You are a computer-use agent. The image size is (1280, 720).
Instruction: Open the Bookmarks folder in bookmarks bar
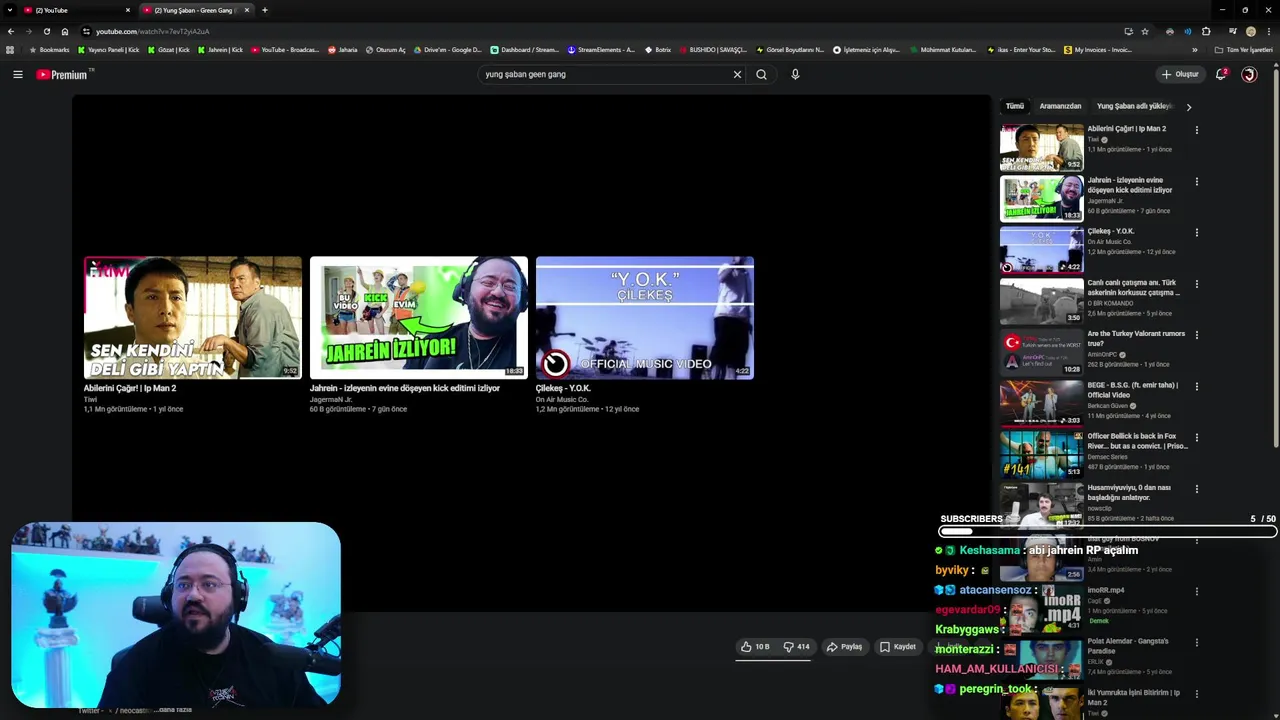(x=50, y=49)
